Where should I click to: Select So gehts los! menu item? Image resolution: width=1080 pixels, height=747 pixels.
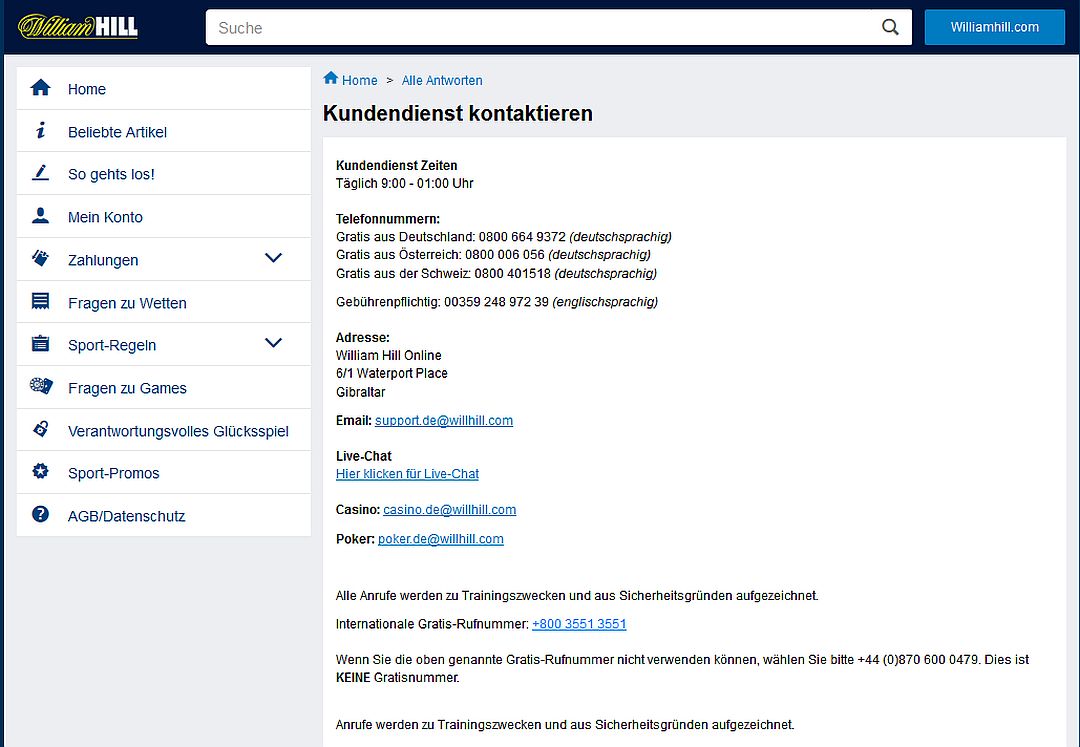click(x=164, y=173)
